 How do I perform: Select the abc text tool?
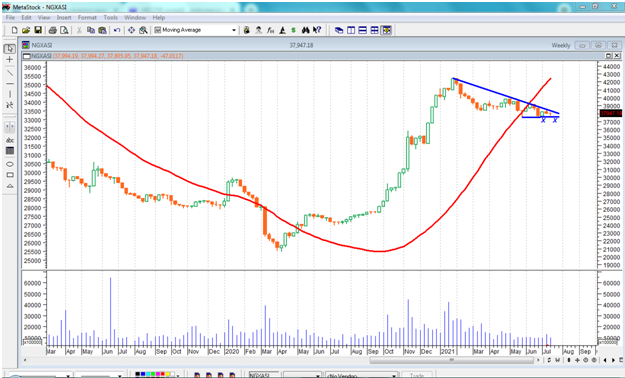[10, 140]
